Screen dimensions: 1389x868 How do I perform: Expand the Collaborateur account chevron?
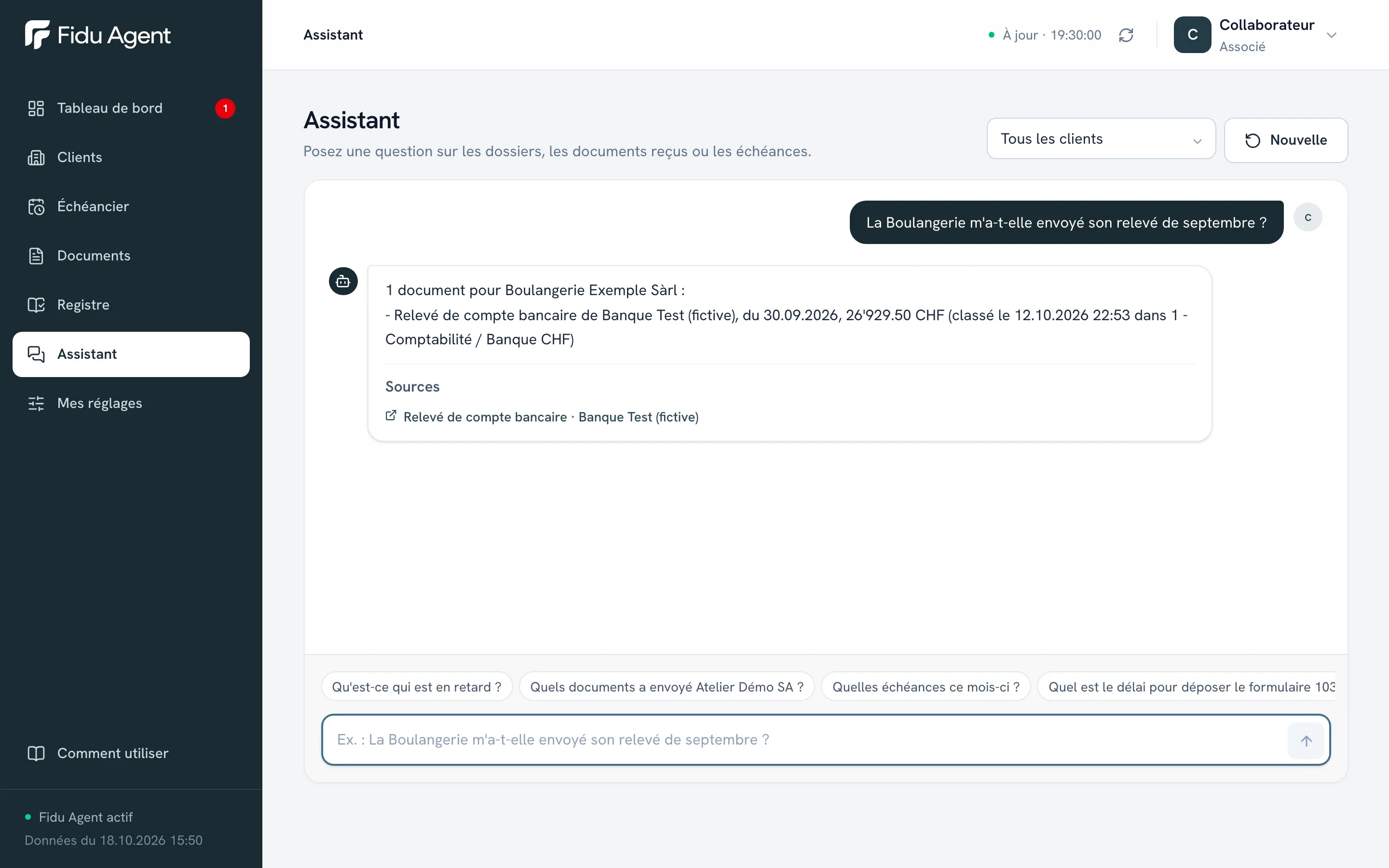(x=1332, y=35)
